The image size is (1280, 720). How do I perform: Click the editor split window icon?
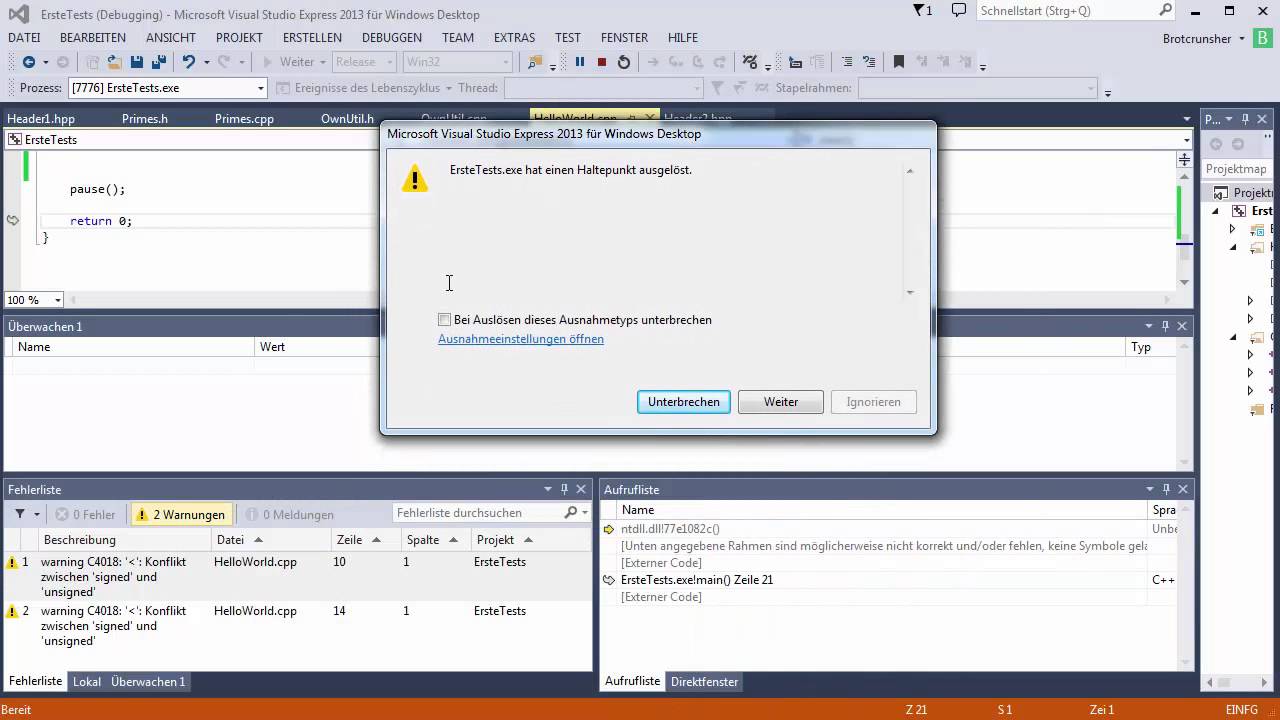1185,159
